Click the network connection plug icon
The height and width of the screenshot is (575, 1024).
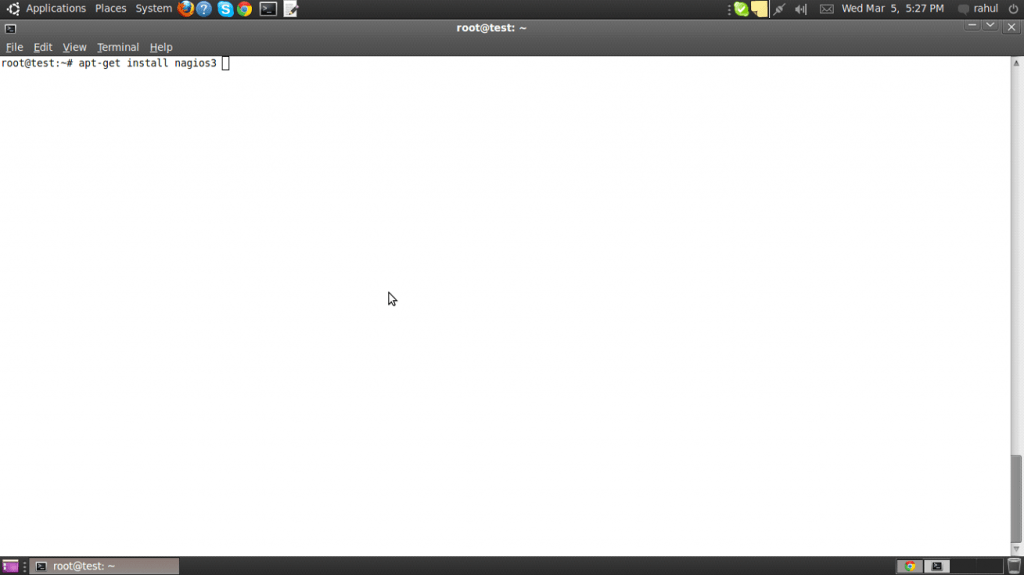tap(779, 9)
